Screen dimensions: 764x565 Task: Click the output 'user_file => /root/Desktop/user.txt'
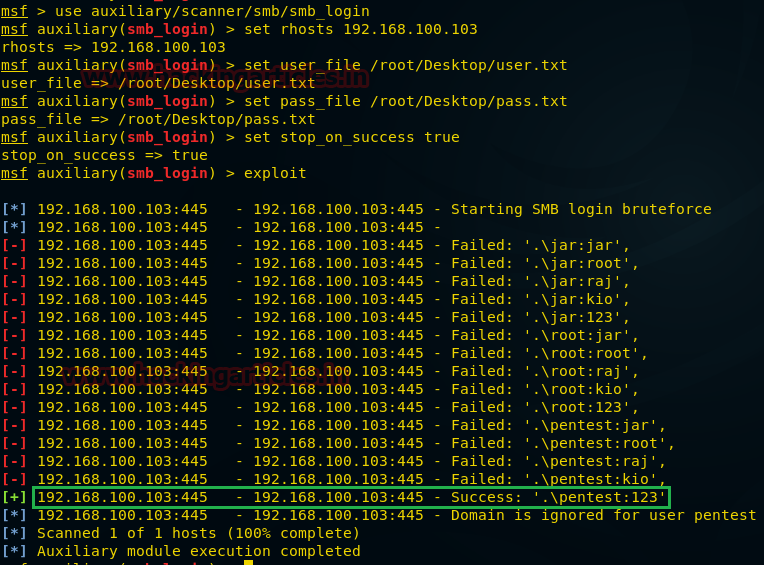tap(158, 83)
